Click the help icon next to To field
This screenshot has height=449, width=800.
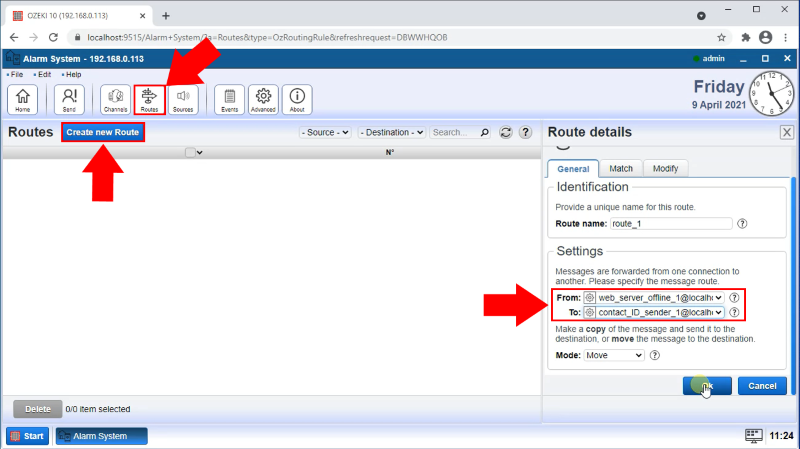point(734,312)
